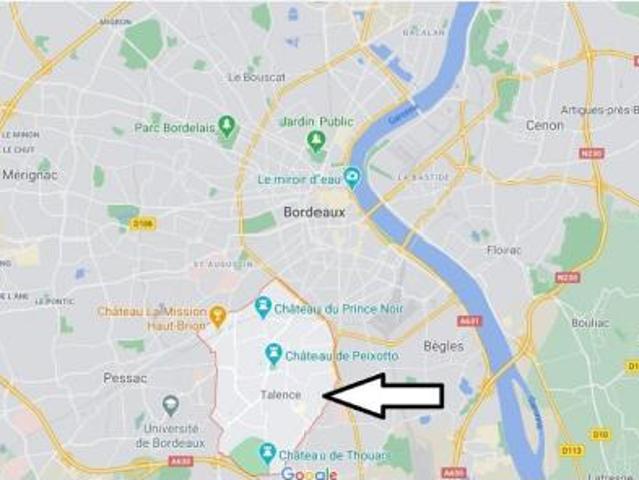Open the Université de Bordeaux marker
This screenshot has height=480, width=639.
tap(170, 406)
